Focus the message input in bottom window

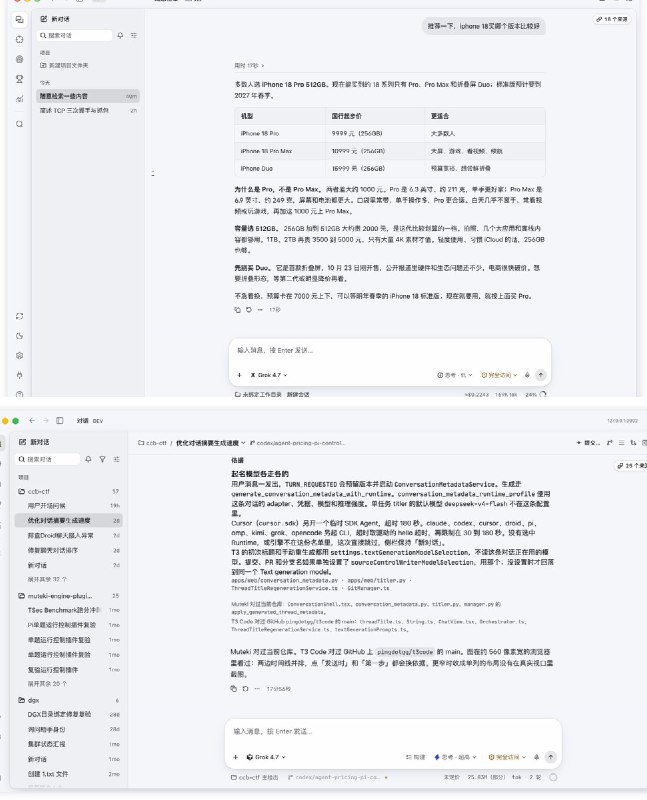click(x=393, y=732)
